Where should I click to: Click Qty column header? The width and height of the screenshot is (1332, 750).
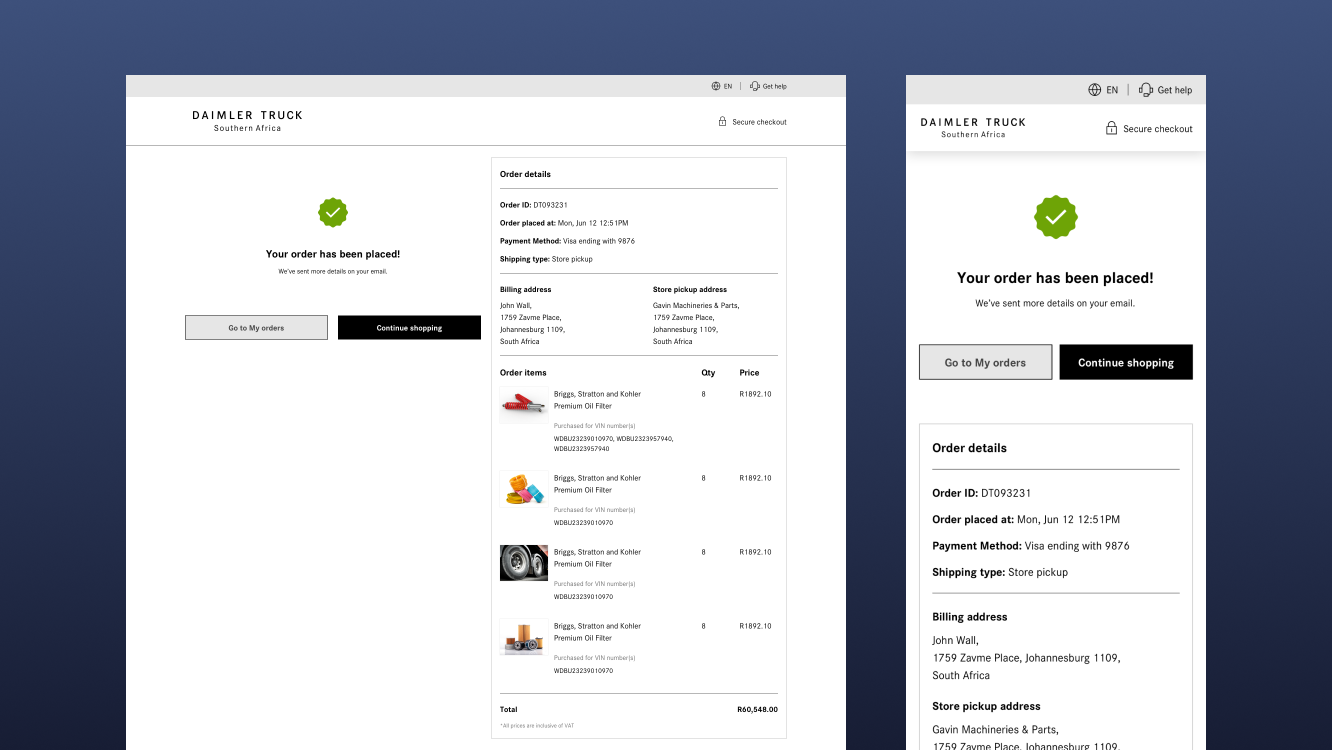pos(708,373)
